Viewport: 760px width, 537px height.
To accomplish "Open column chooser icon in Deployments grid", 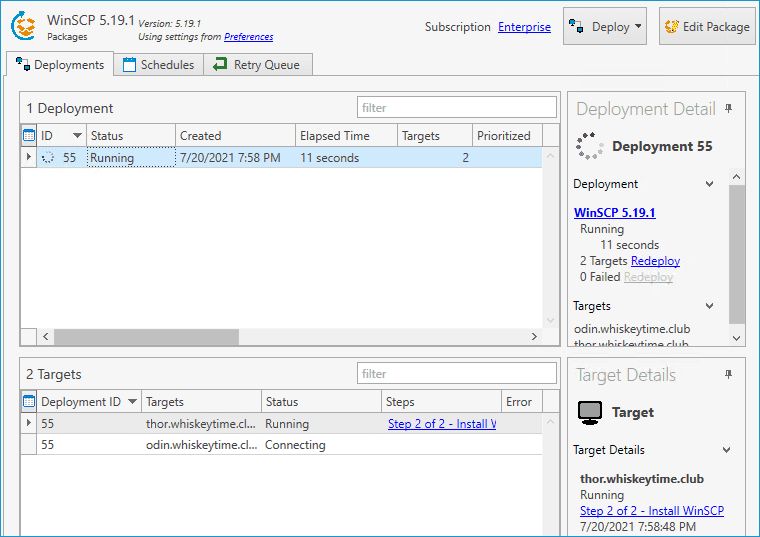I will tap(29, 136).
